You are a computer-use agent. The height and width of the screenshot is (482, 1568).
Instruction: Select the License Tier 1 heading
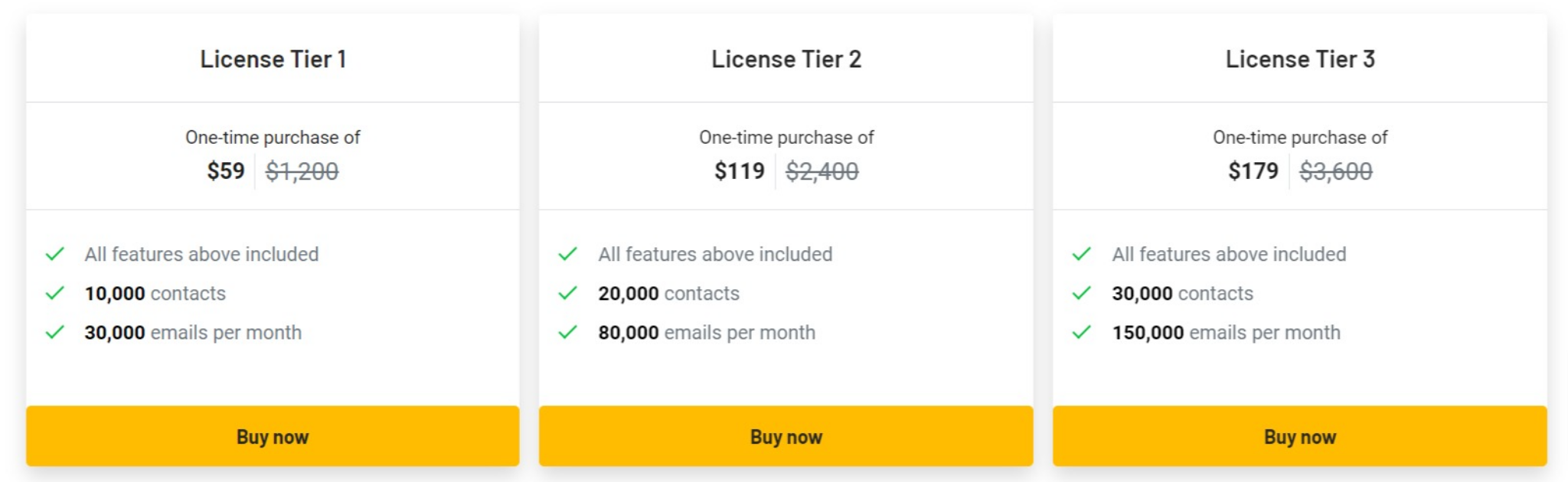[273, 59]
